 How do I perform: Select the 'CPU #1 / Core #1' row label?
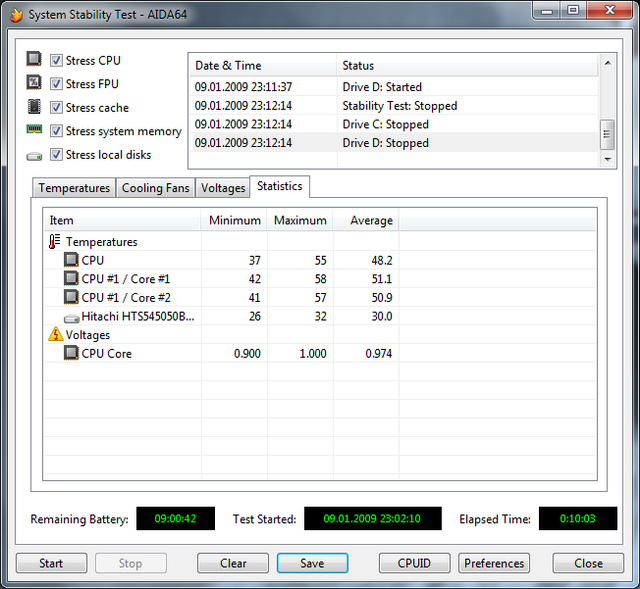point(126,279)
